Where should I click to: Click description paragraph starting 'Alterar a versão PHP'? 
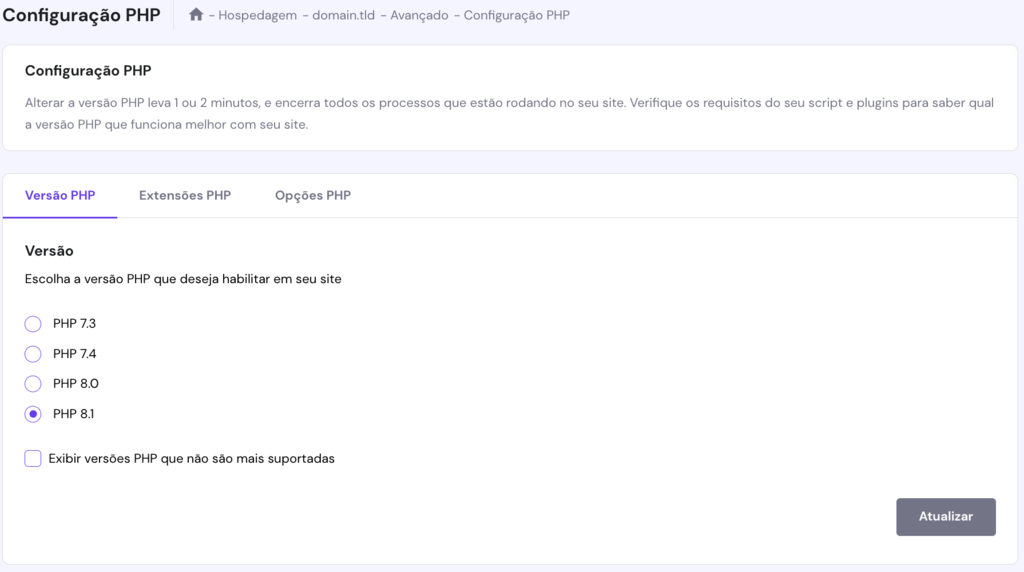[509, 114]
